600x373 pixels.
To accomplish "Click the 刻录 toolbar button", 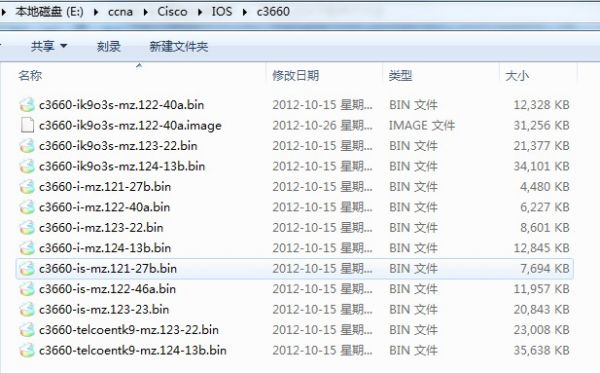I will [109, 46].
